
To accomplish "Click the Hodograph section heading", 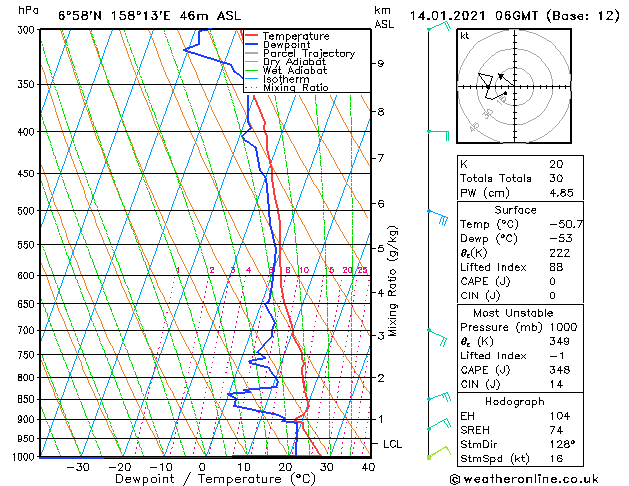I will [x=515, y=402].
